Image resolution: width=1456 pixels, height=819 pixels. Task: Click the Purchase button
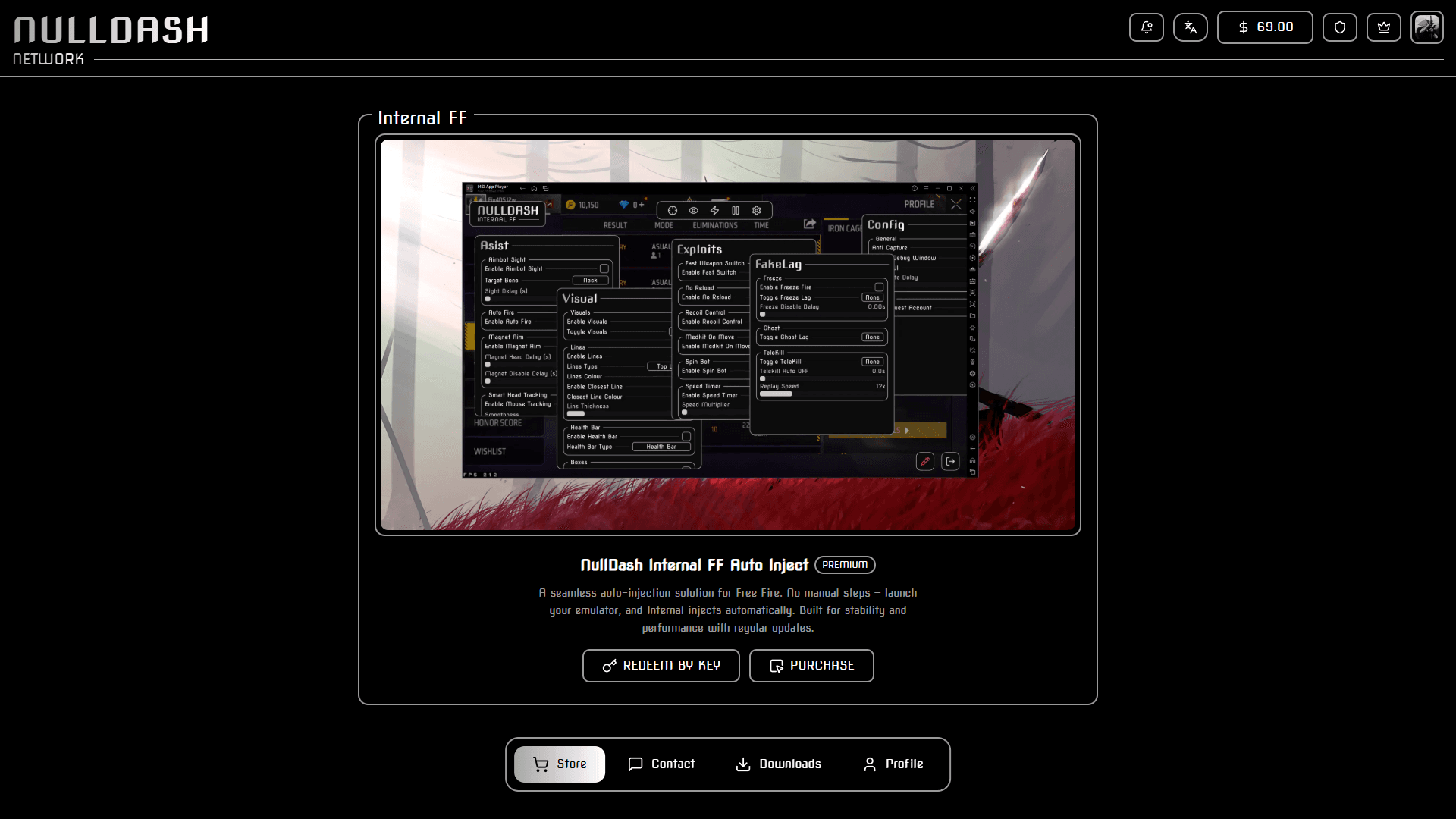811,665
